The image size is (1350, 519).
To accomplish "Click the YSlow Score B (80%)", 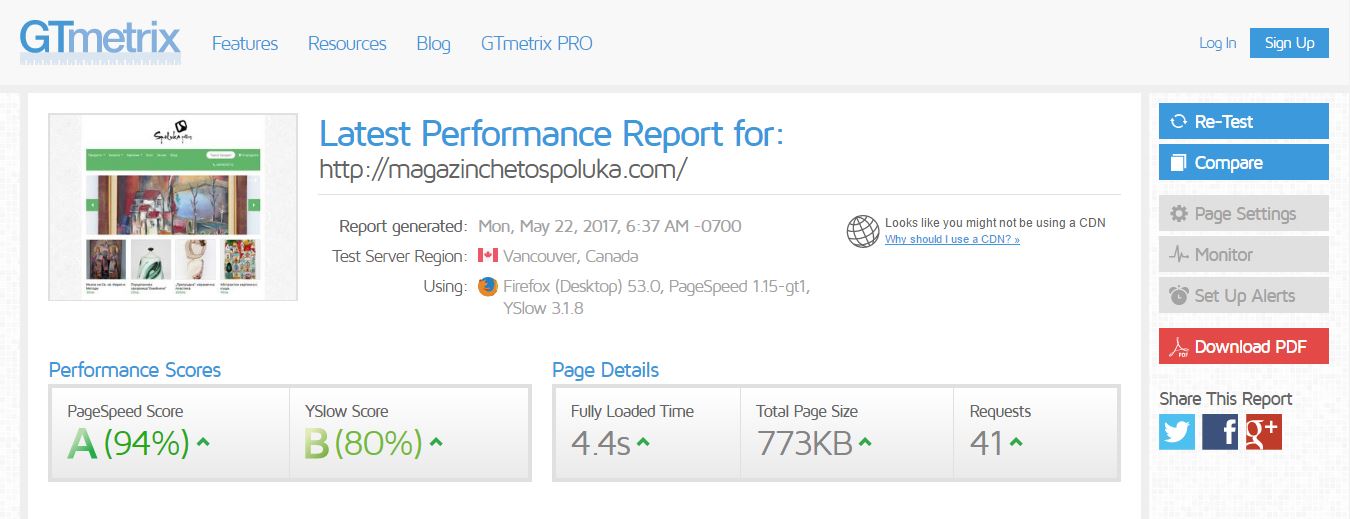I will (365, 443).
